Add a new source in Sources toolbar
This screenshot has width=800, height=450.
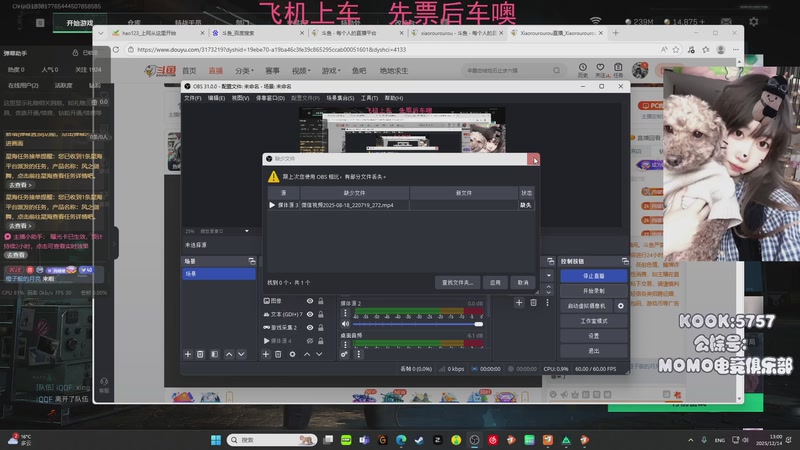point(266,354)
